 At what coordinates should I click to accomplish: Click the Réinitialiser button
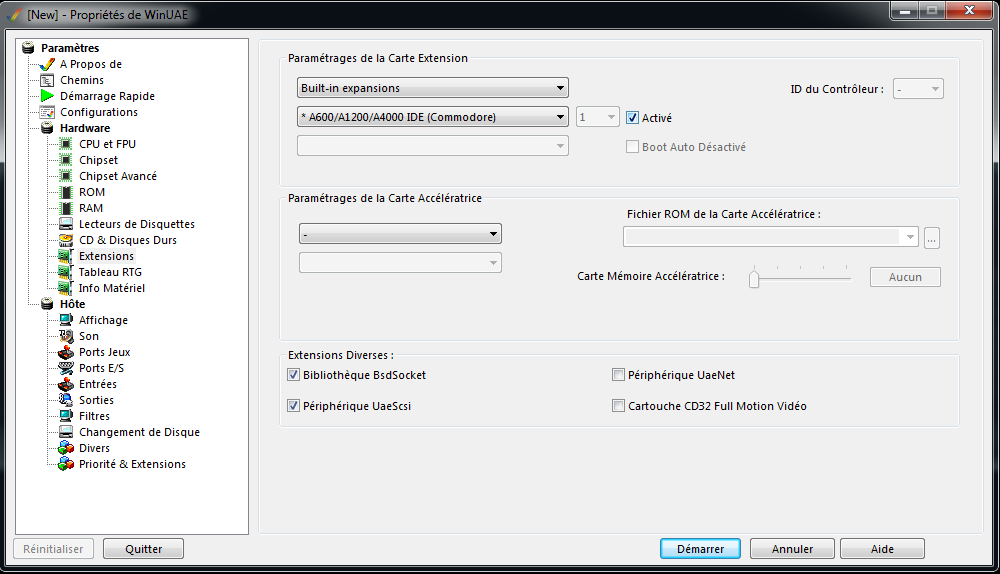[x=53, y=548]
